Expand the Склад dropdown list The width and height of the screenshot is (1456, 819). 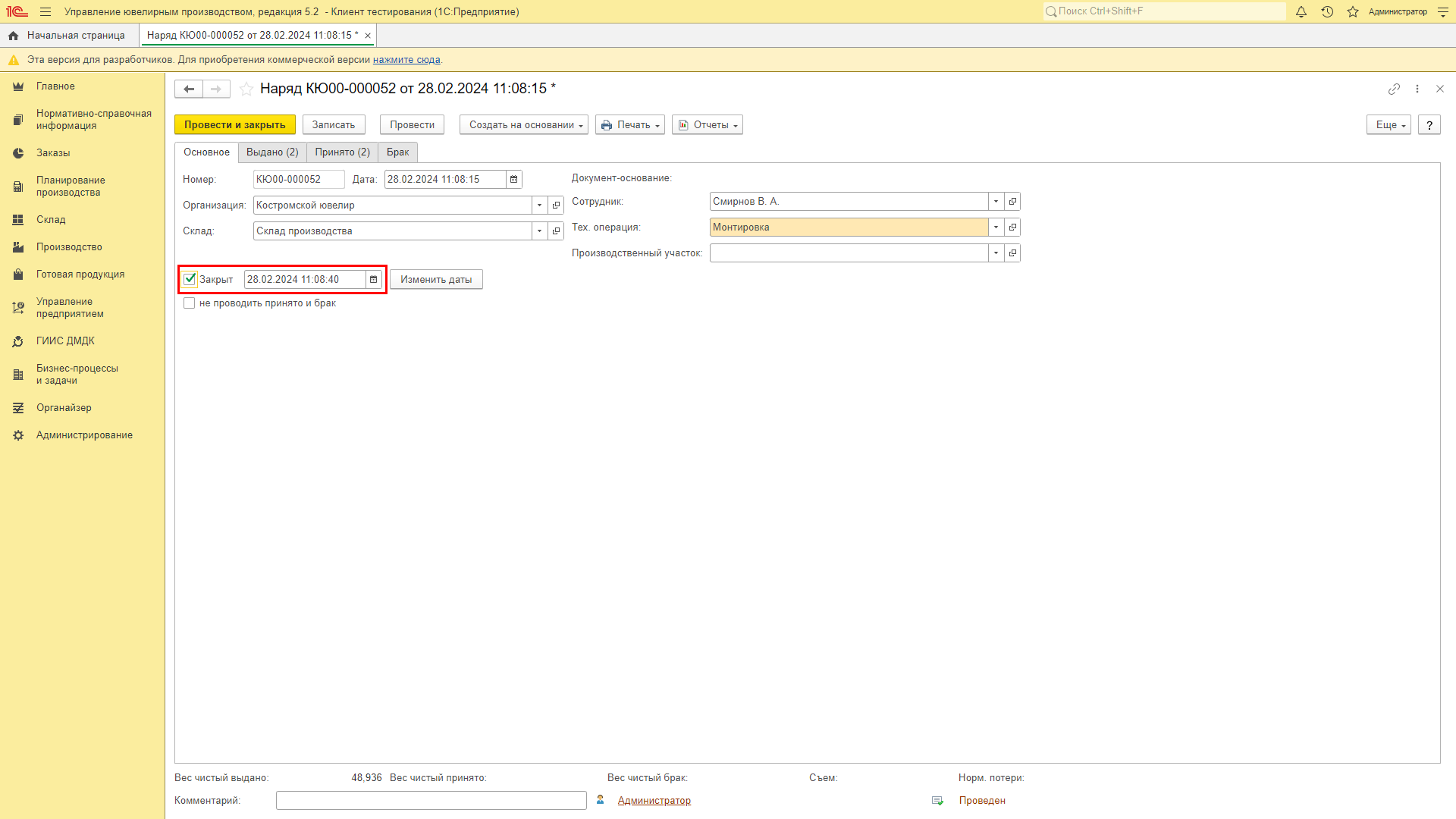[x=540, y=231]
